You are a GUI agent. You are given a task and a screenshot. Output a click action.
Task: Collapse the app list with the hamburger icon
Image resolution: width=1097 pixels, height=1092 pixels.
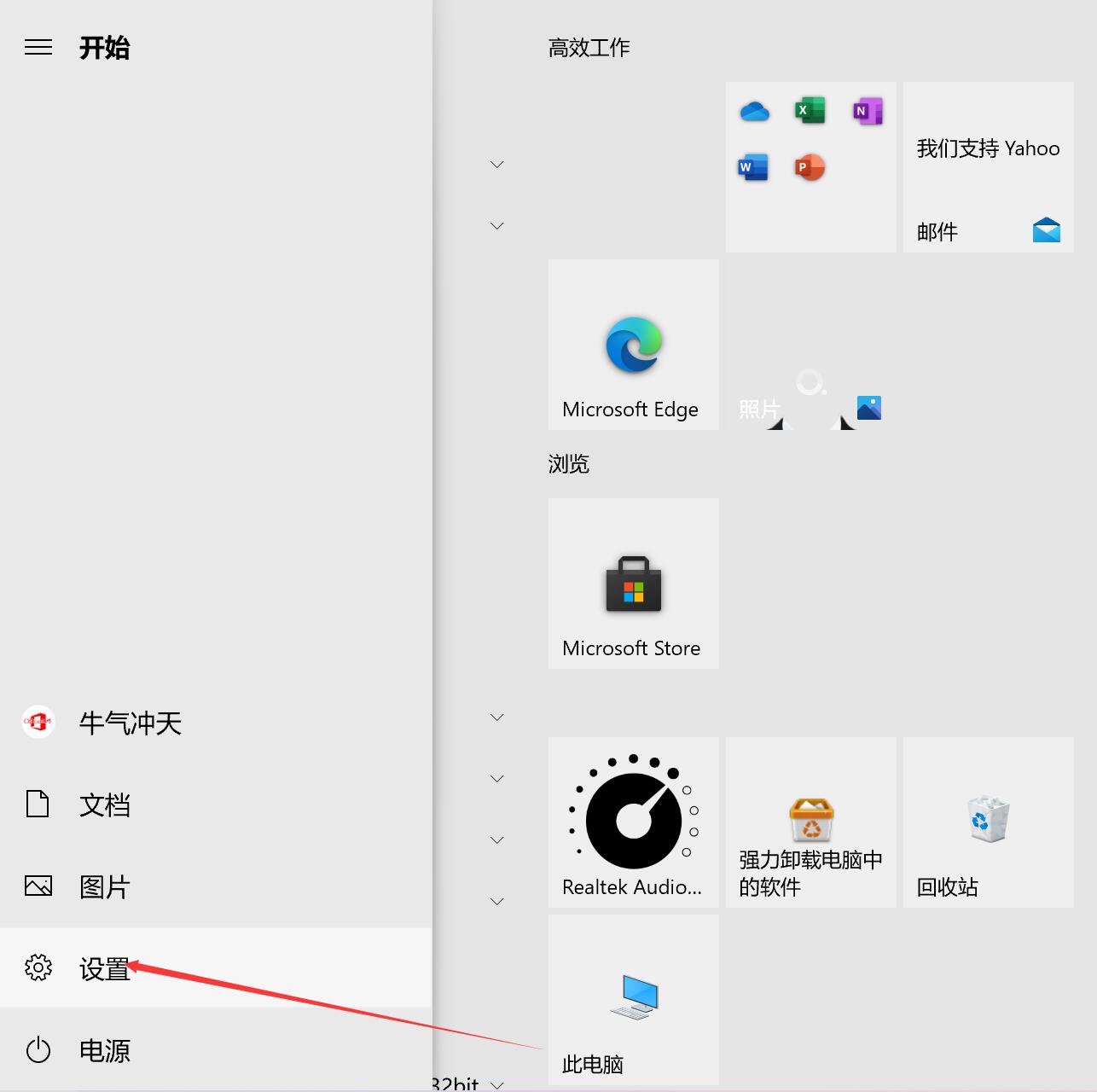click(x=38, y=47)
